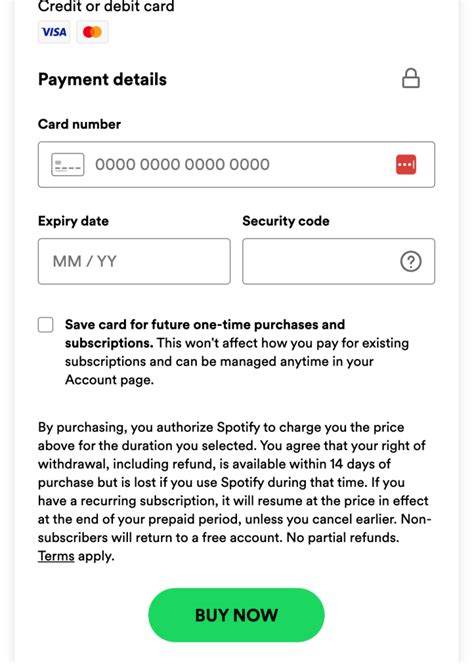The image size is (474, 664).
Task: Click the 'Expiry date' label
Action: (x=73, y=221)
